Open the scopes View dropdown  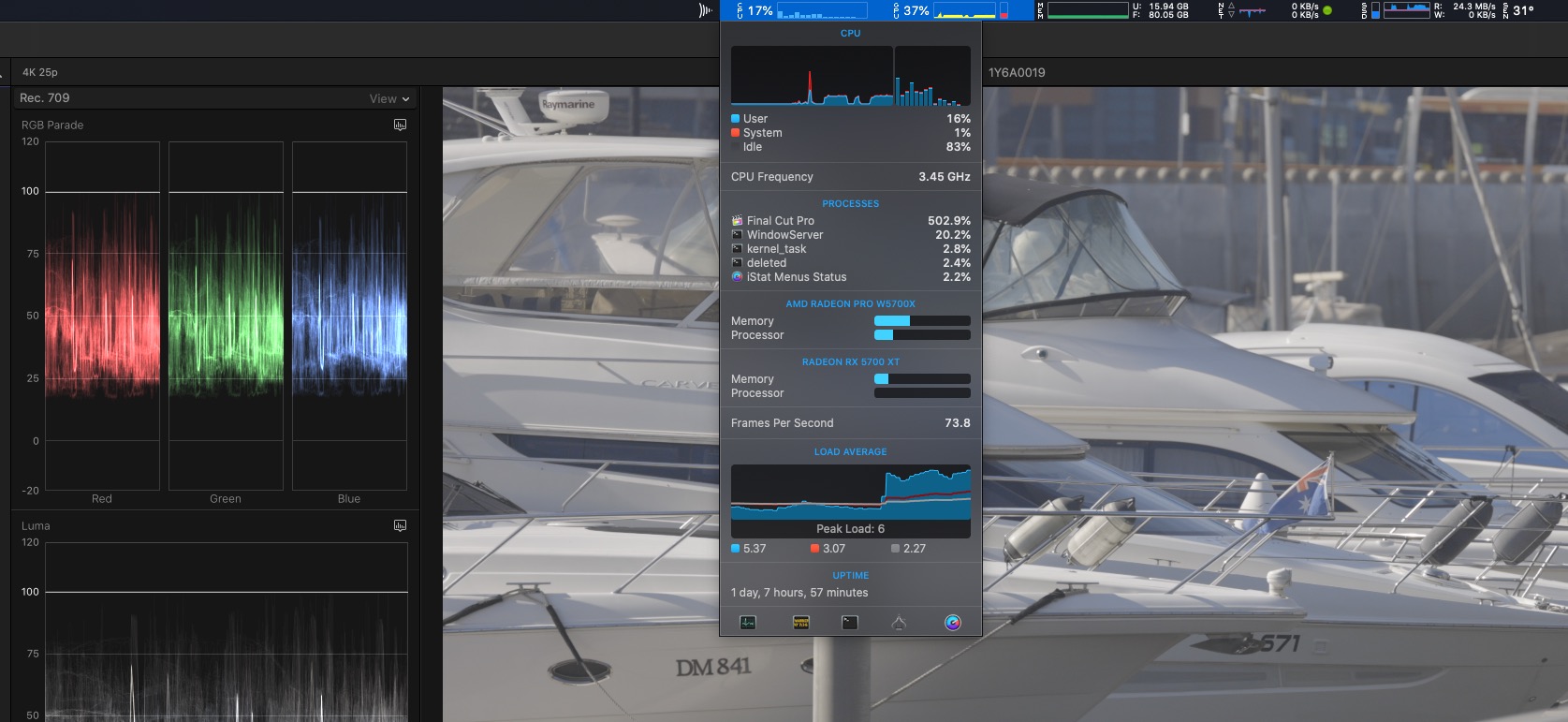pyautogui.click(x=389, y=98)
